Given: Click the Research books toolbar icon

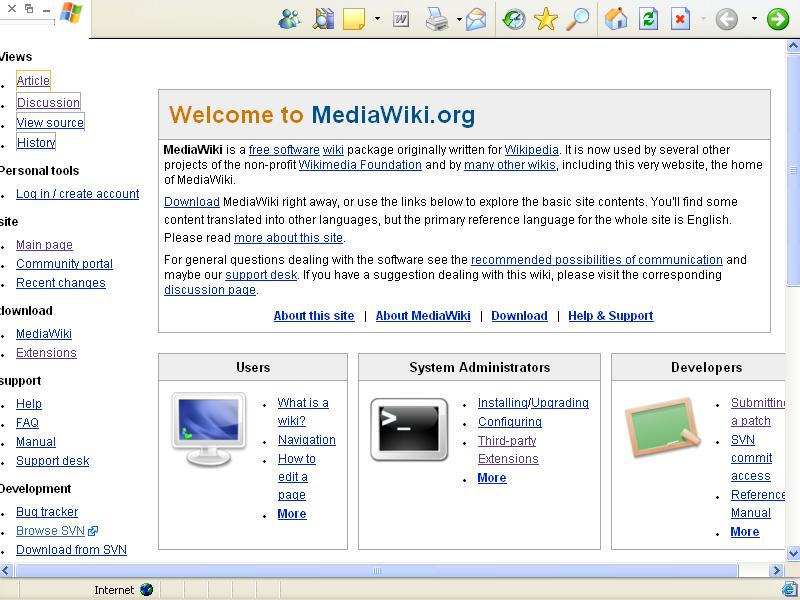Looking at the screenshot, I should tap(323, 19).
